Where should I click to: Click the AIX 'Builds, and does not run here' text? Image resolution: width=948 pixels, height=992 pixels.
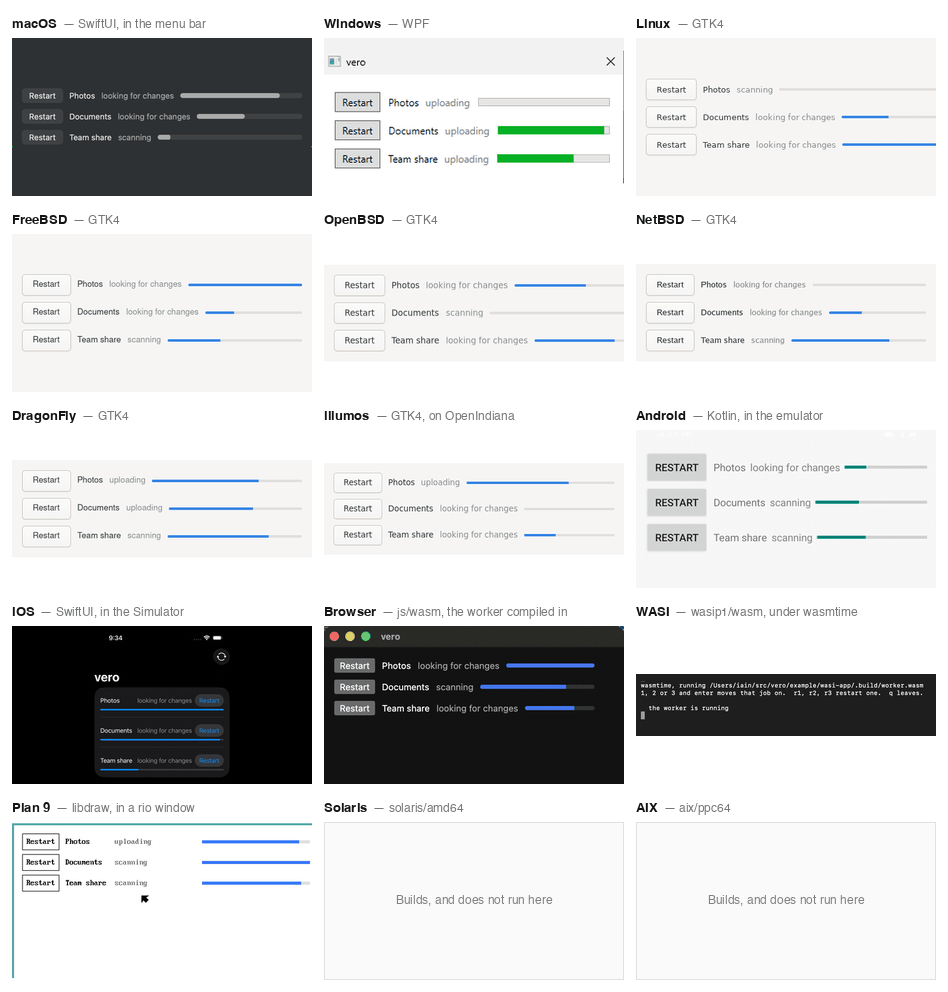[x=786, y=900]
